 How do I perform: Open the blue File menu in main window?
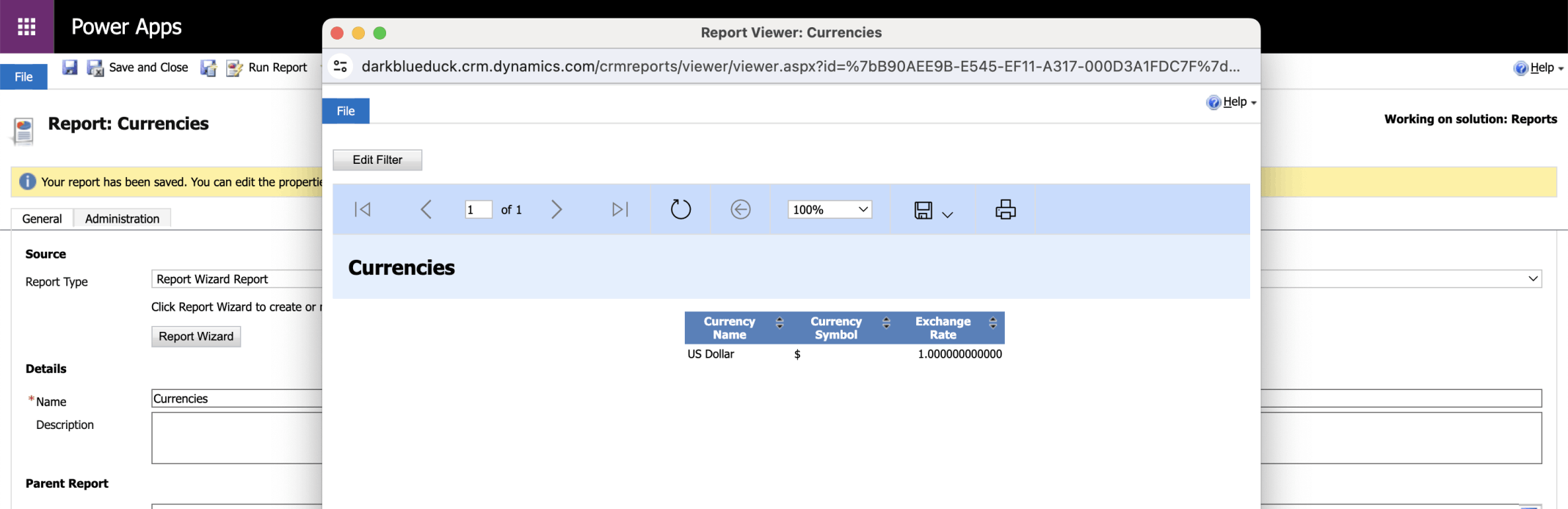tap(23, 76)
